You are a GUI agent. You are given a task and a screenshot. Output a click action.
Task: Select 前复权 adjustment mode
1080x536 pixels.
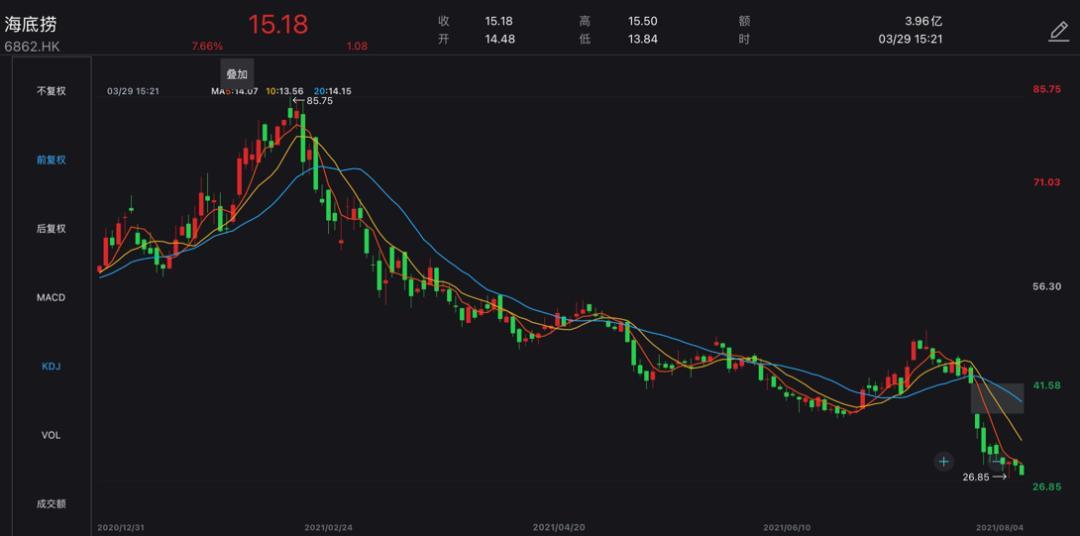[x=51, y=160]
